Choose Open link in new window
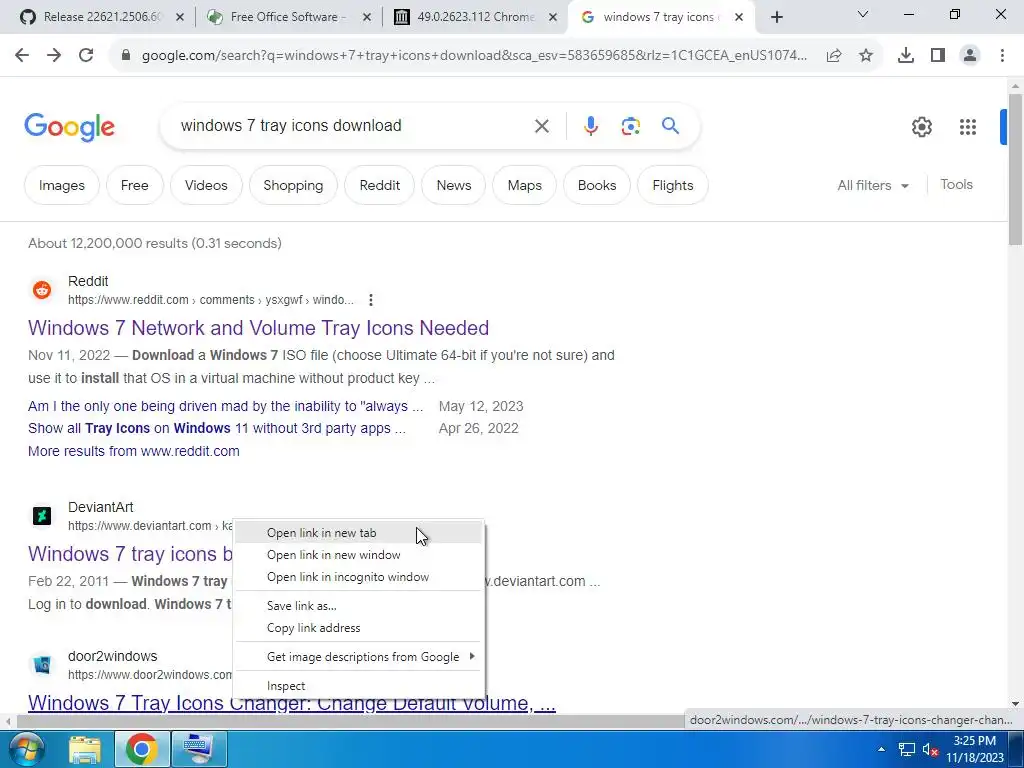This screenshot has width=1024, height=768. [358, 555]
